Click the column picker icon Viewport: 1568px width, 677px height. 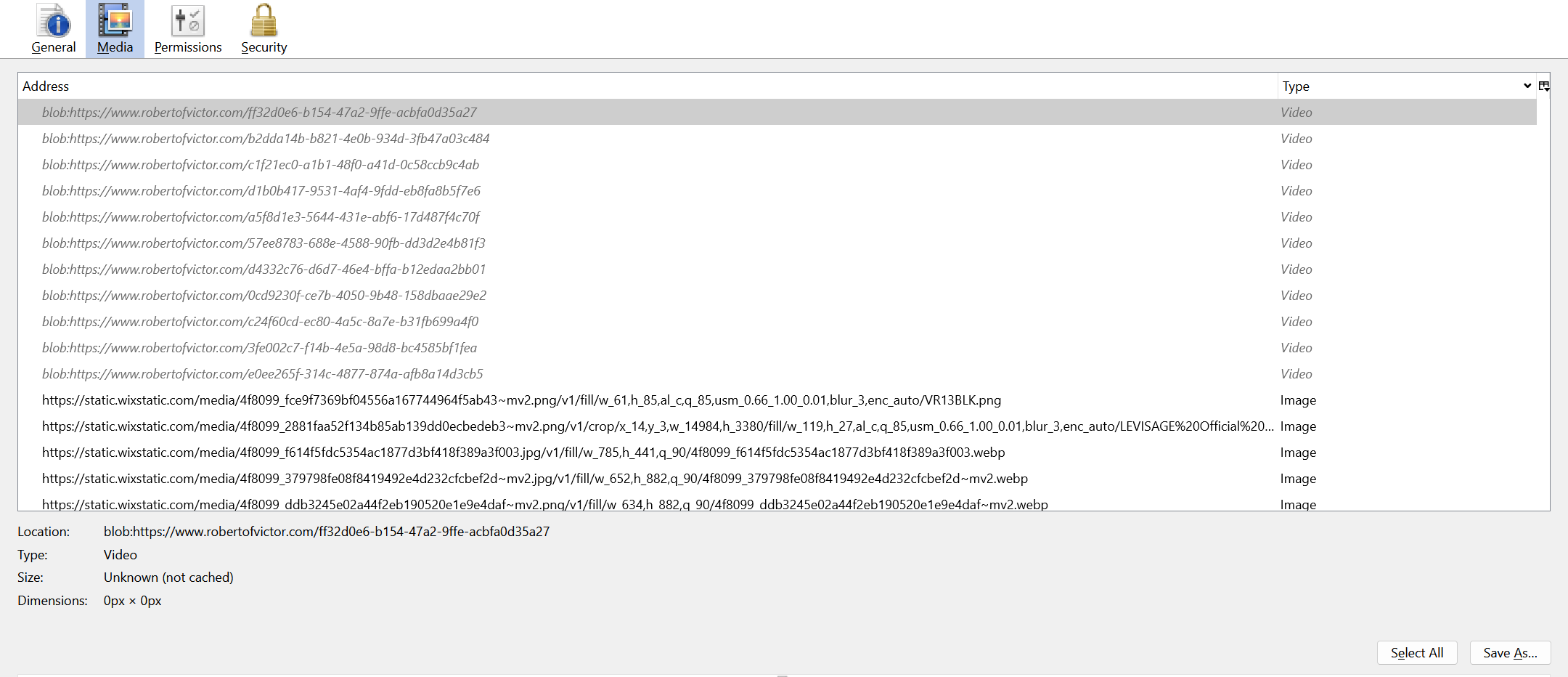coord(1544,86)
